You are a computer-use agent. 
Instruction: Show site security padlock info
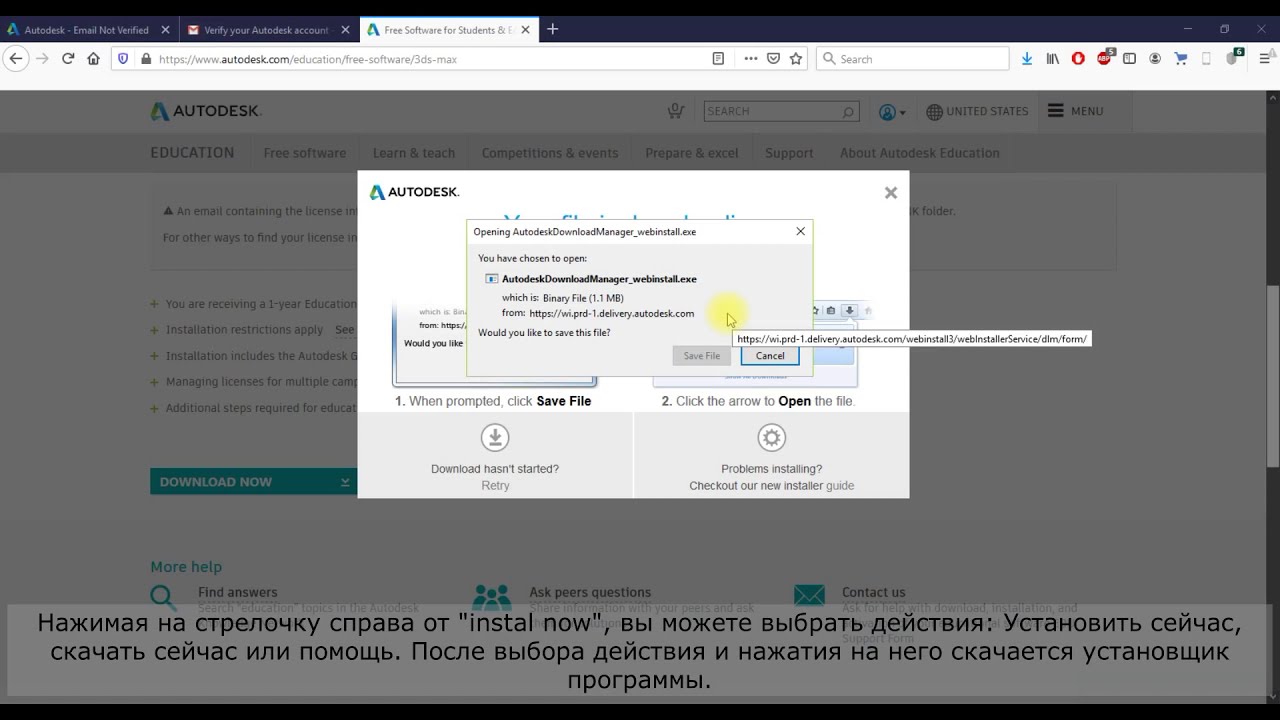point(146,59)
